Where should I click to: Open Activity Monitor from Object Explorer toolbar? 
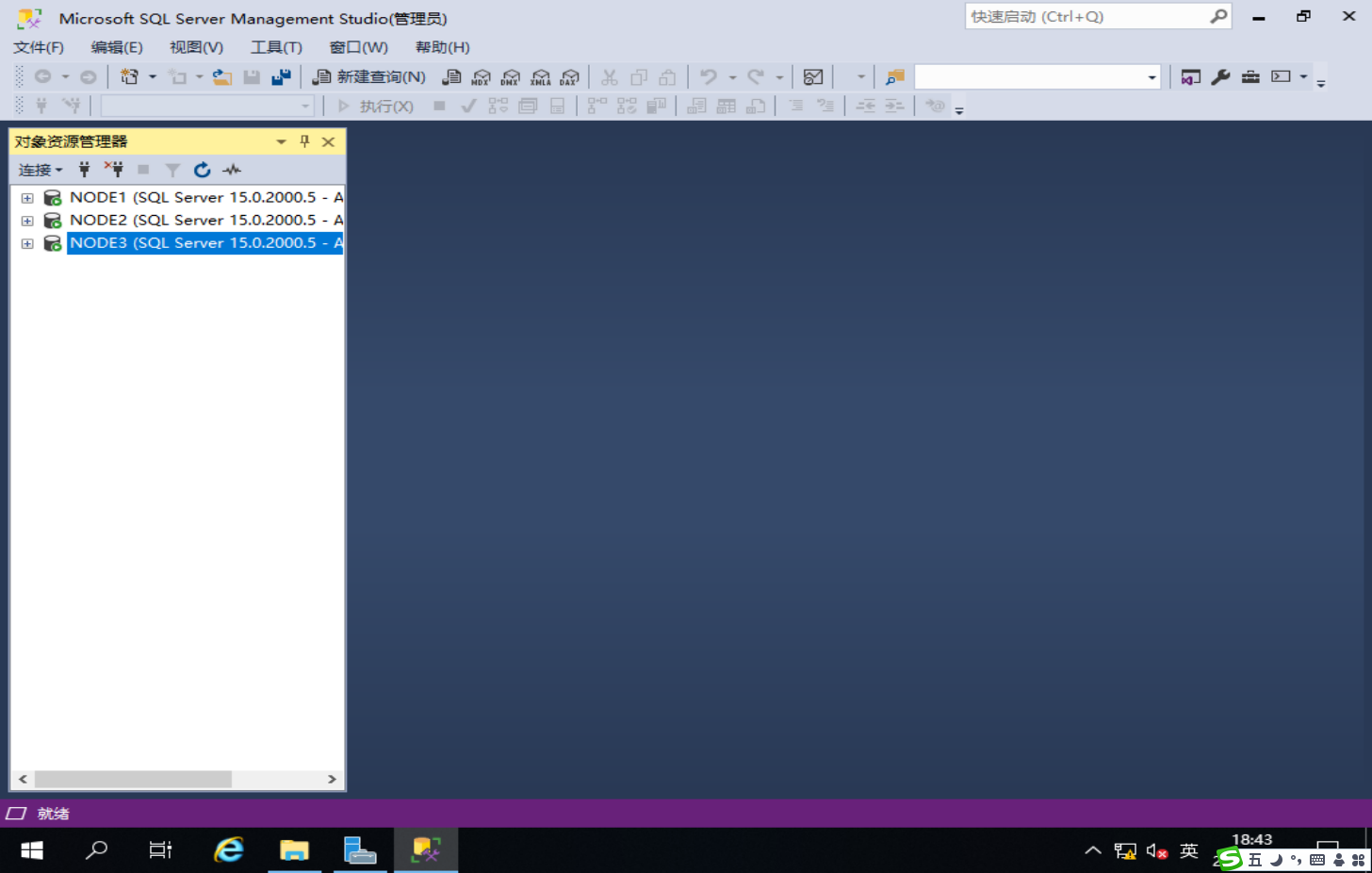[x=232, y=170]
